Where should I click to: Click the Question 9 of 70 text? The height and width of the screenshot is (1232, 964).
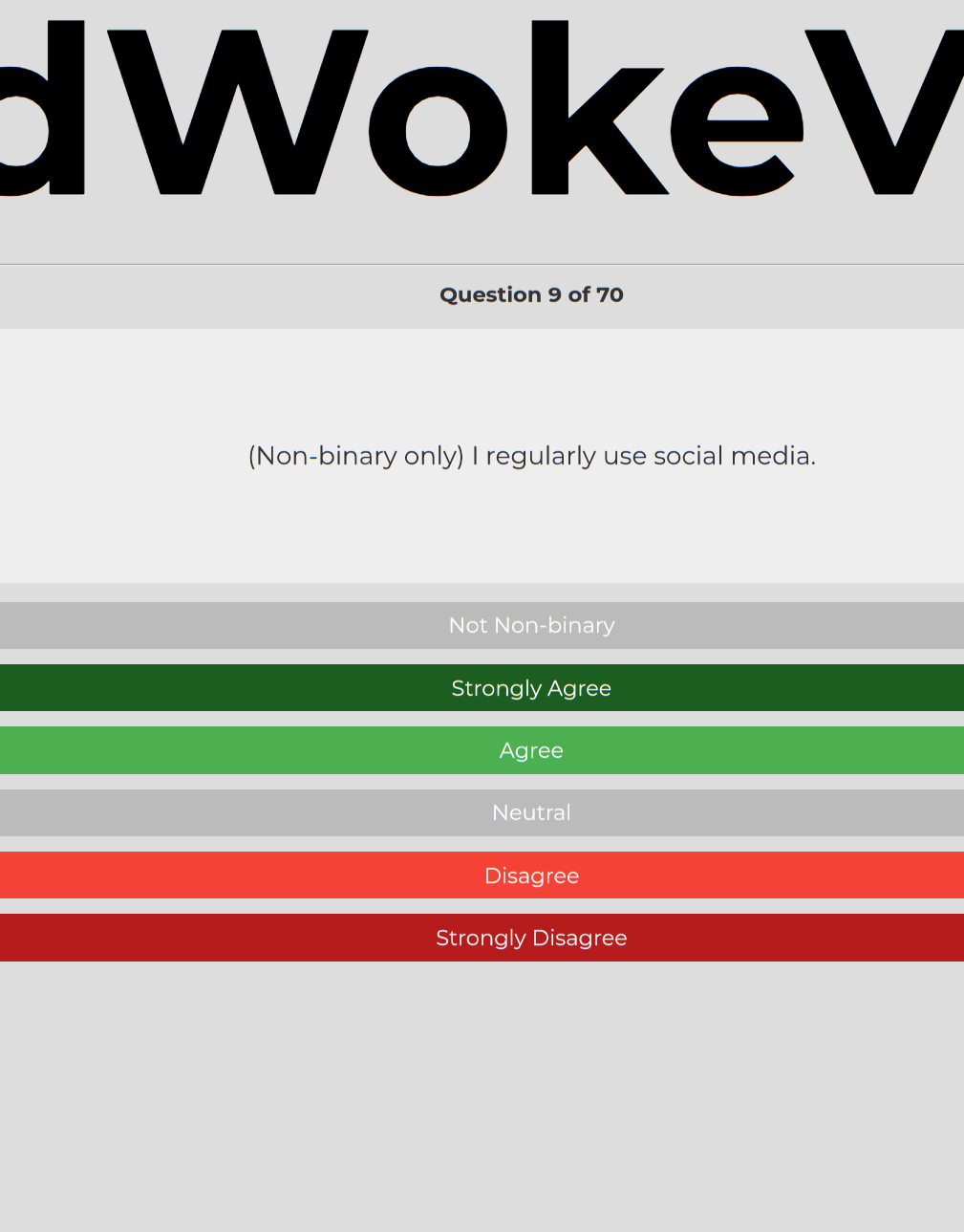(531, 294)
